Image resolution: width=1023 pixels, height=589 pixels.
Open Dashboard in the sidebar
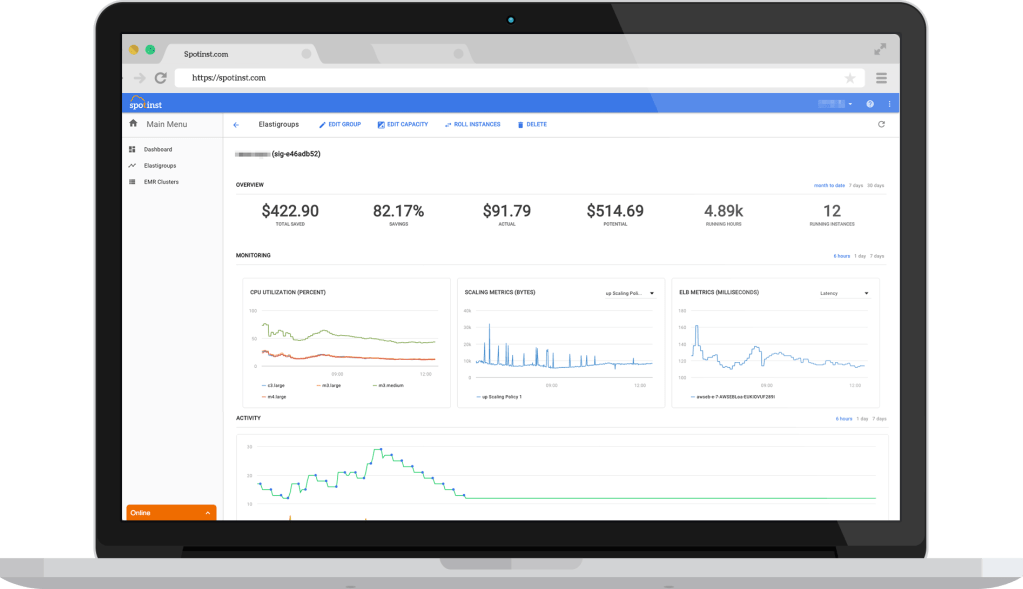tap(158, 149)
